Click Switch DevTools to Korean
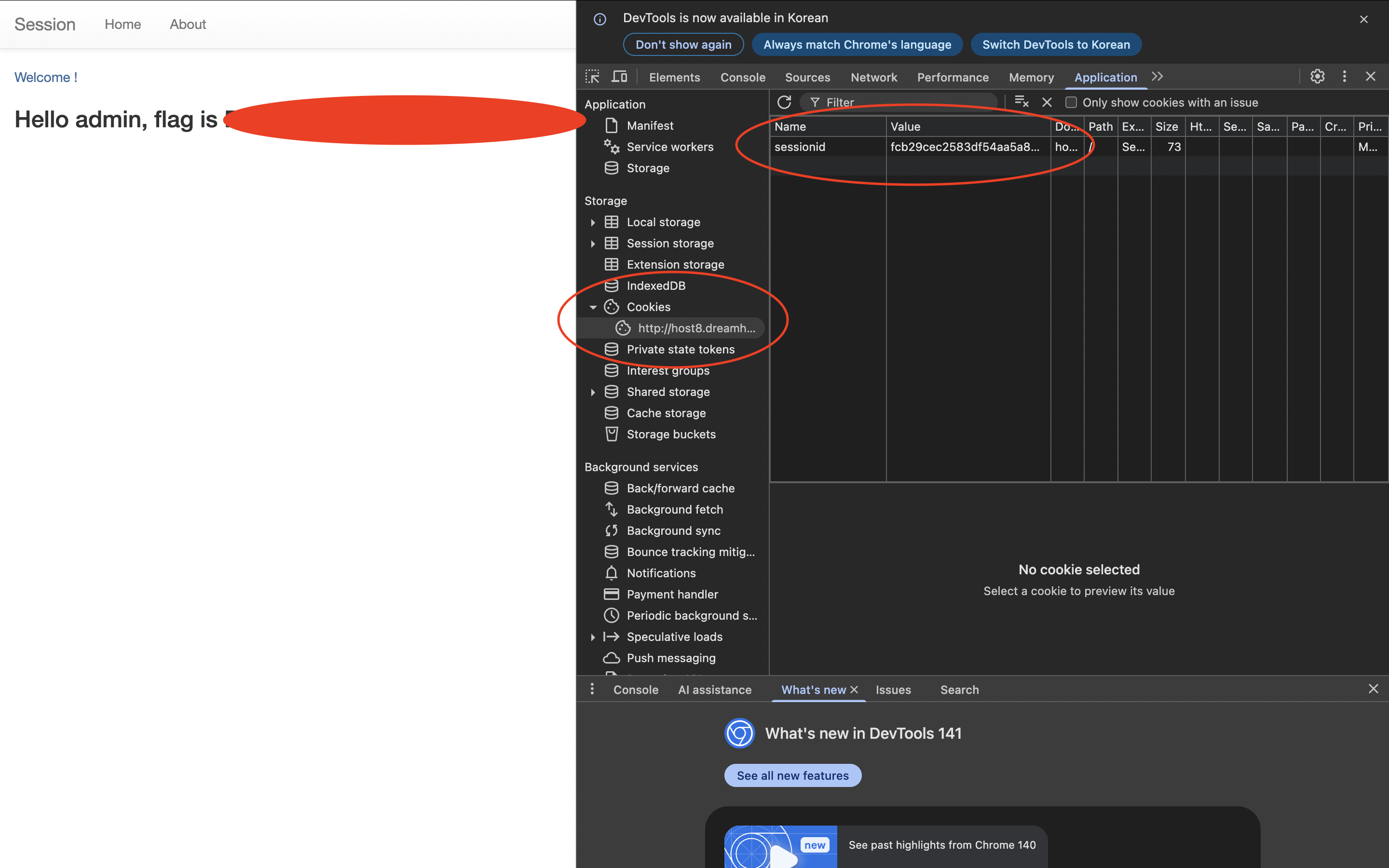 [1056, 44]
